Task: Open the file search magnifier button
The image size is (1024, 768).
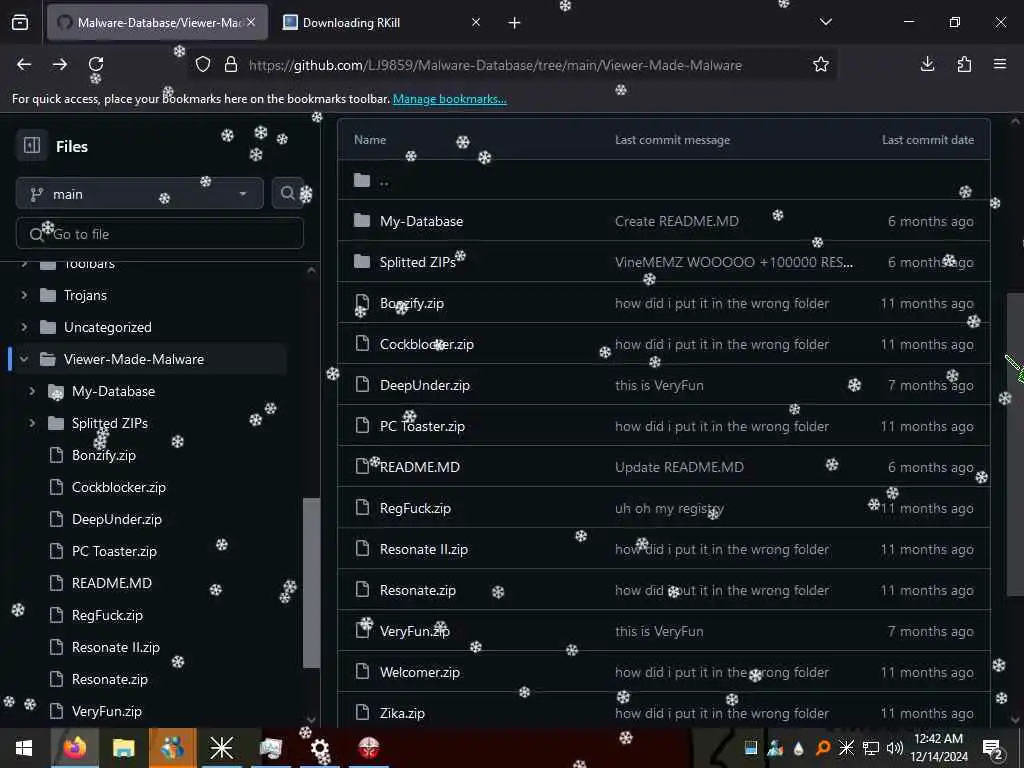Action: pos(288,193)
